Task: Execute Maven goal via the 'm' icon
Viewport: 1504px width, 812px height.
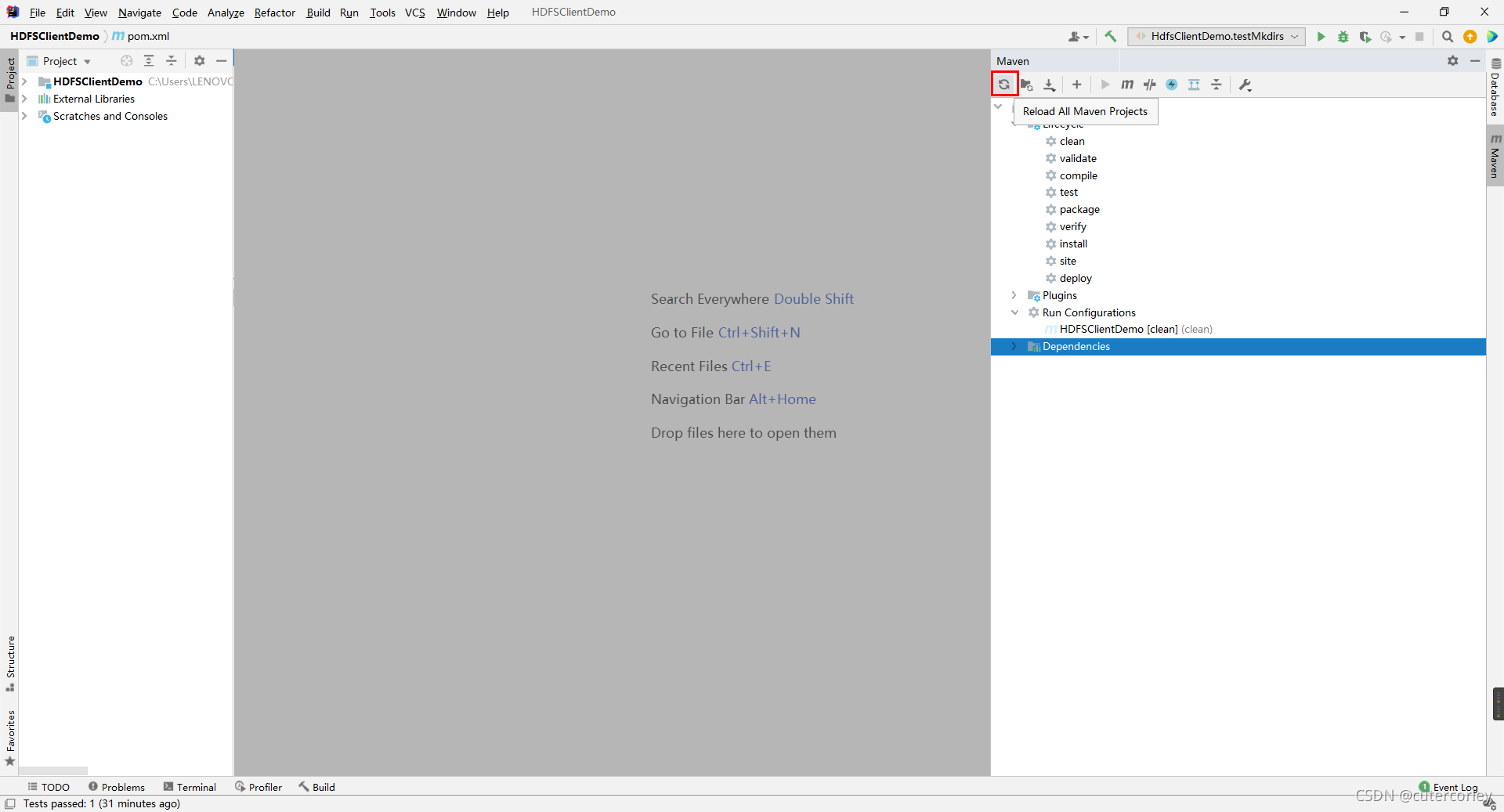Action: (x=1127, y=85)
